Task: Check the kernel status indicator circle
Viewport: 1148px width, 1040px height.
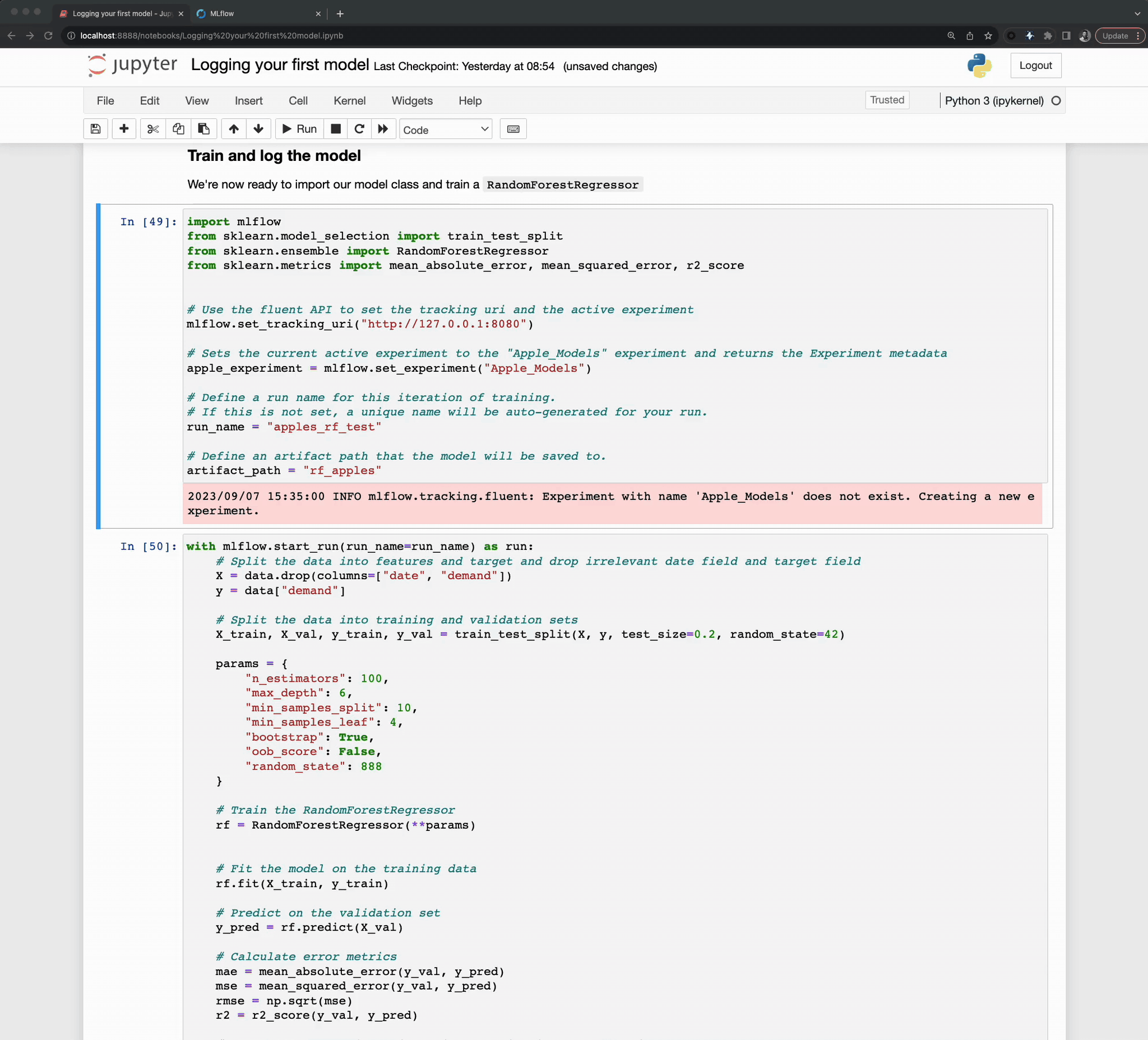Action: 1056,100
